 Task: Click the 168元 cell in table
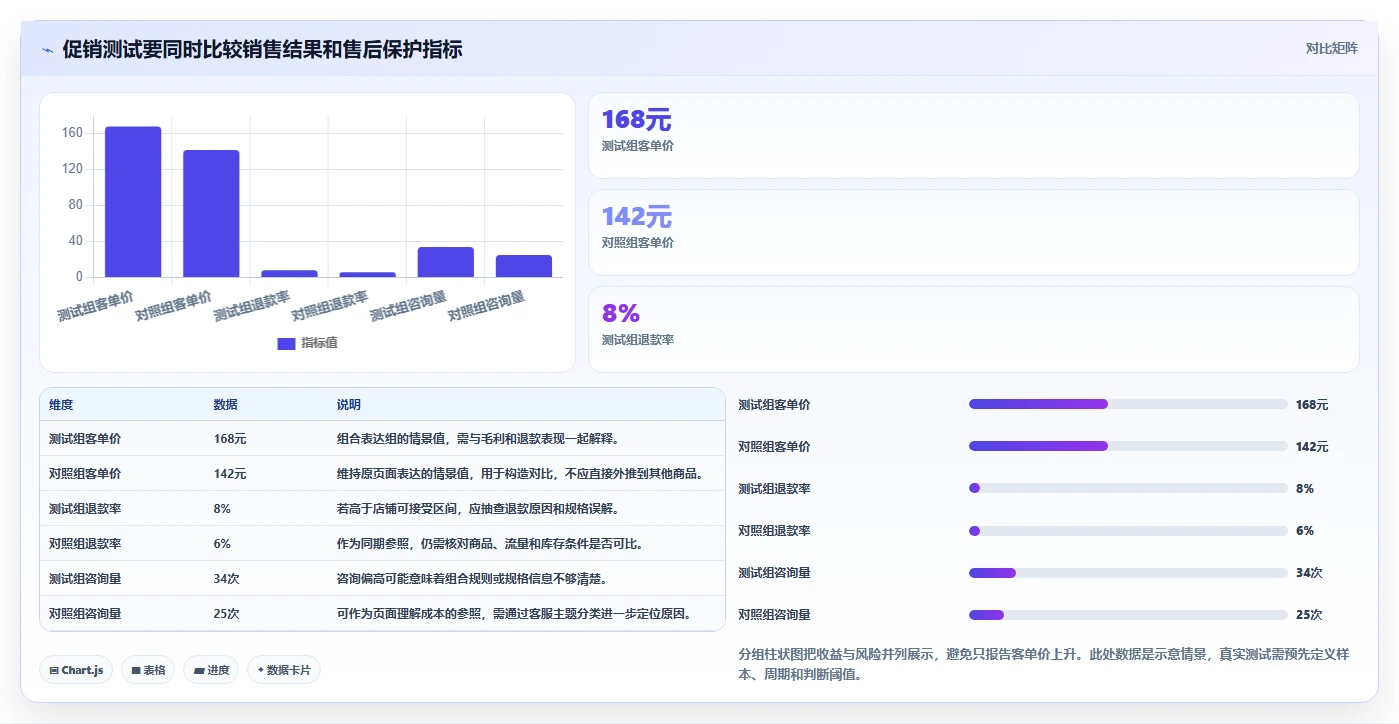pyautogui.click(x=230, y=439)
